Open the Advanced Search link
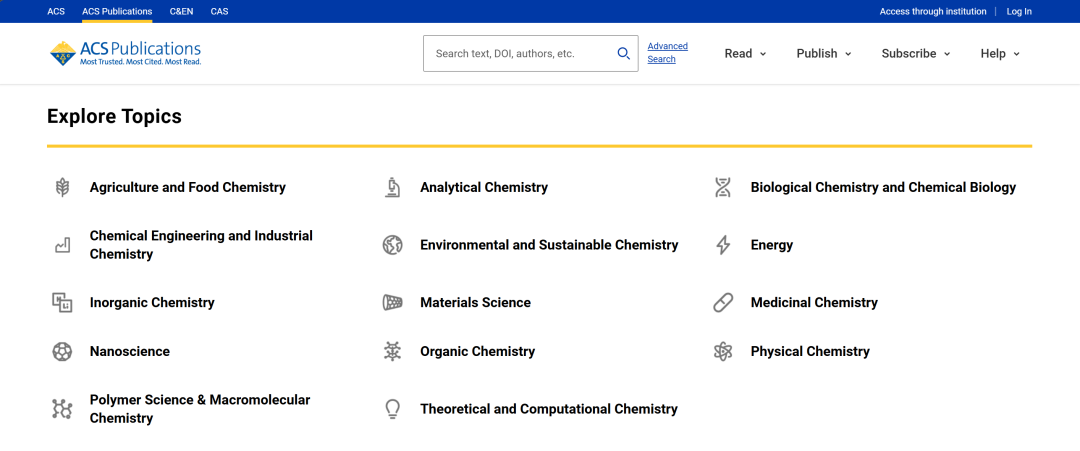The image size is (1080, 451). click(667, 53)
